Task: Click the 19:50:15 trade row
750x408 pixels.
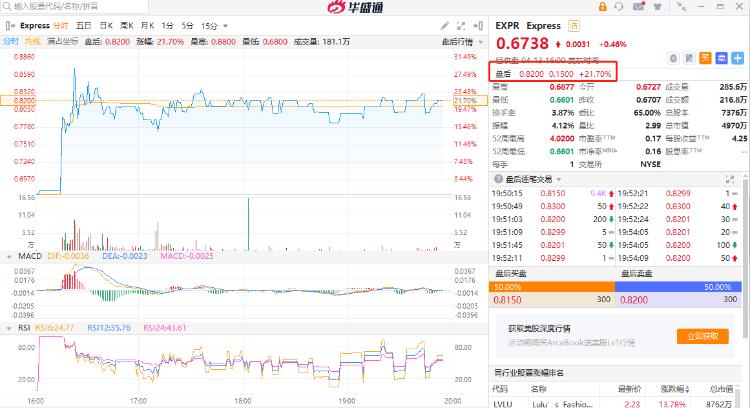Action: [553, 194]
